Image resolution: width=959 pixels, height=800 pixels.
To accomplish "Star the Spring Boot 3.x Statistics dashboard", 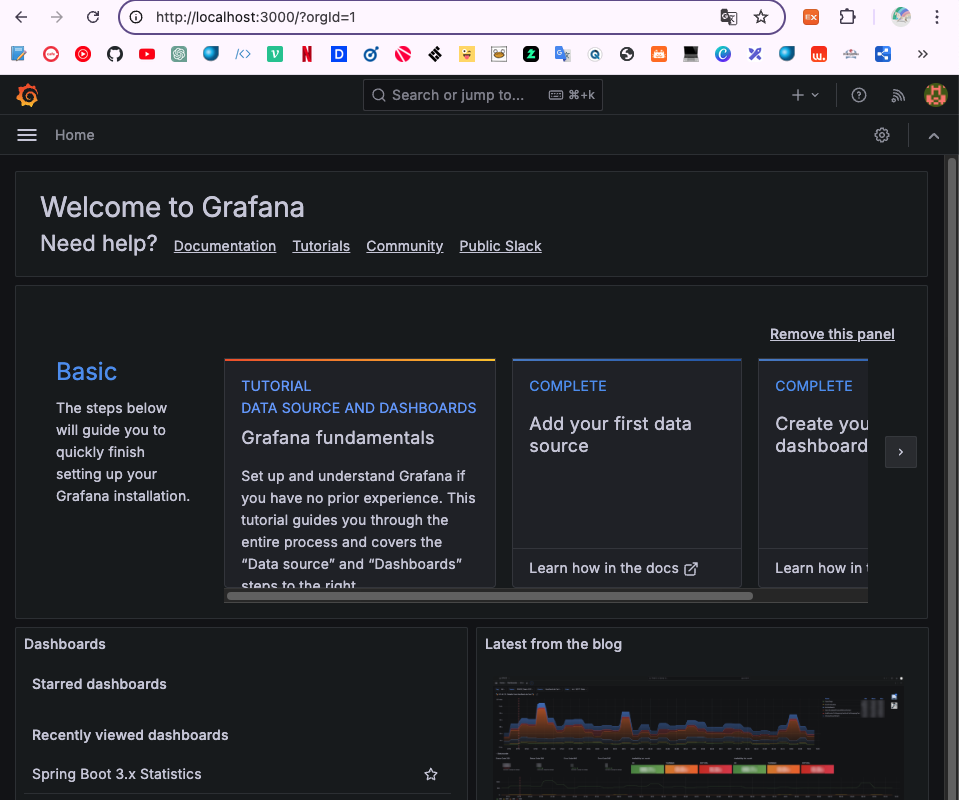I will coord(431,774).
